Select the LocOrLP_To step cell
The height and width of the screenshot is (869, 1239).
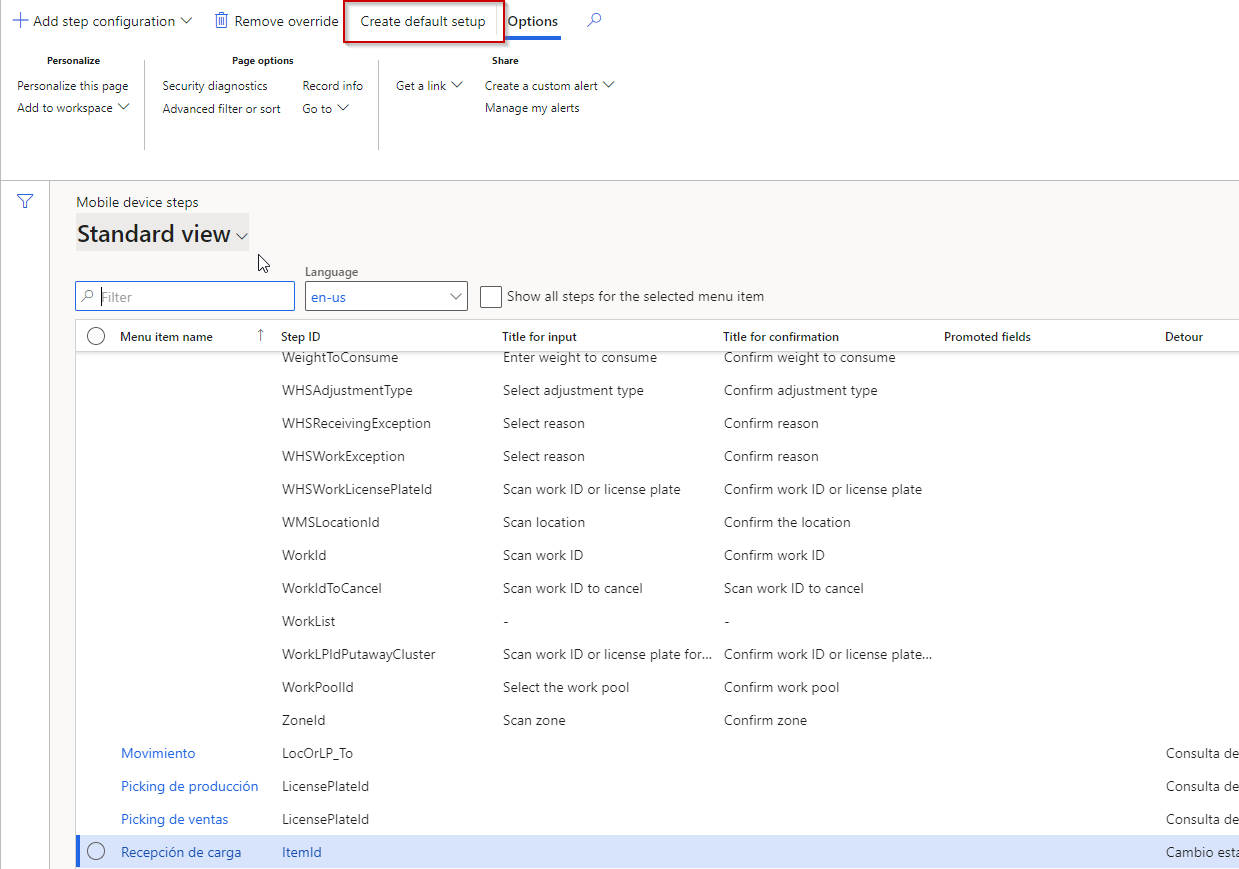pyautogui.click(x=318, y=753)
